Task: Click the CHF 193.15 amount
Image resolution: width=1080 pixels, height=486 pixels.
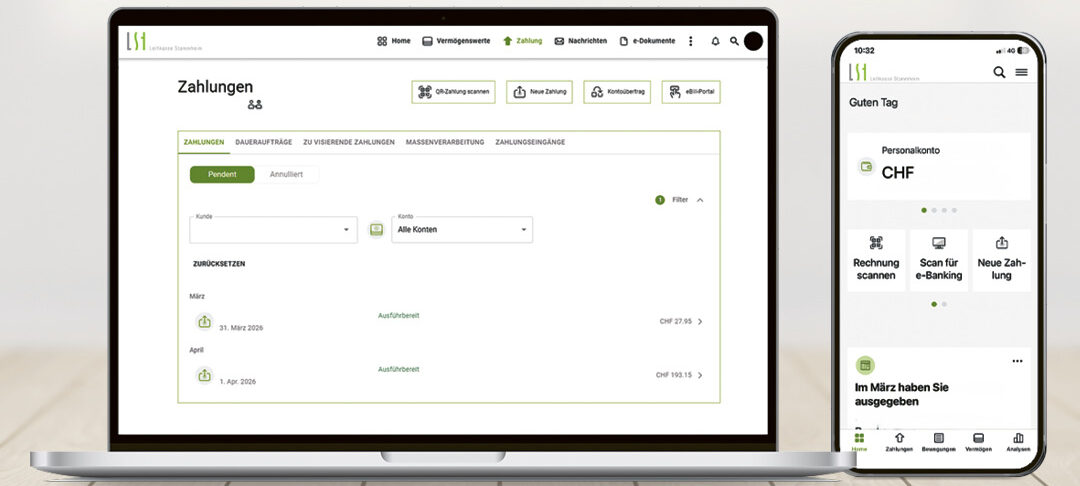Action: coord(674,375)
